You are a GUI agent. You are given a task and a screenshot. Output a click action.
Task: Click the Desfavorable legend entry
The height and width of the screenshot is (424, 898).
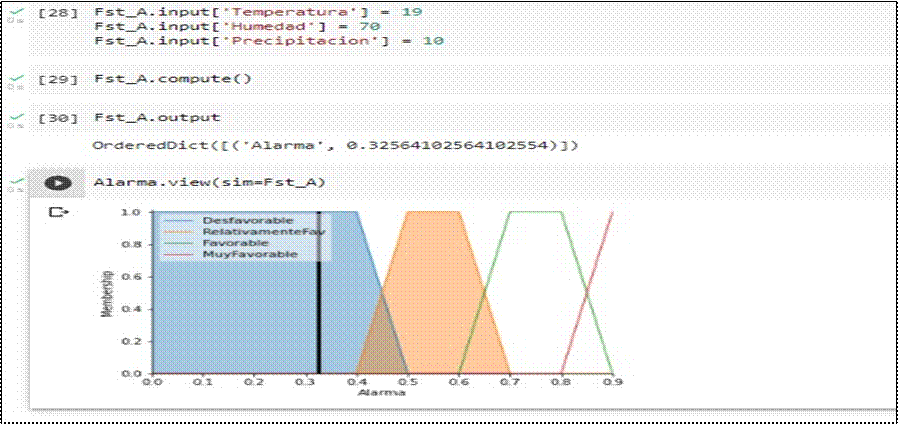tap(247, 219)
